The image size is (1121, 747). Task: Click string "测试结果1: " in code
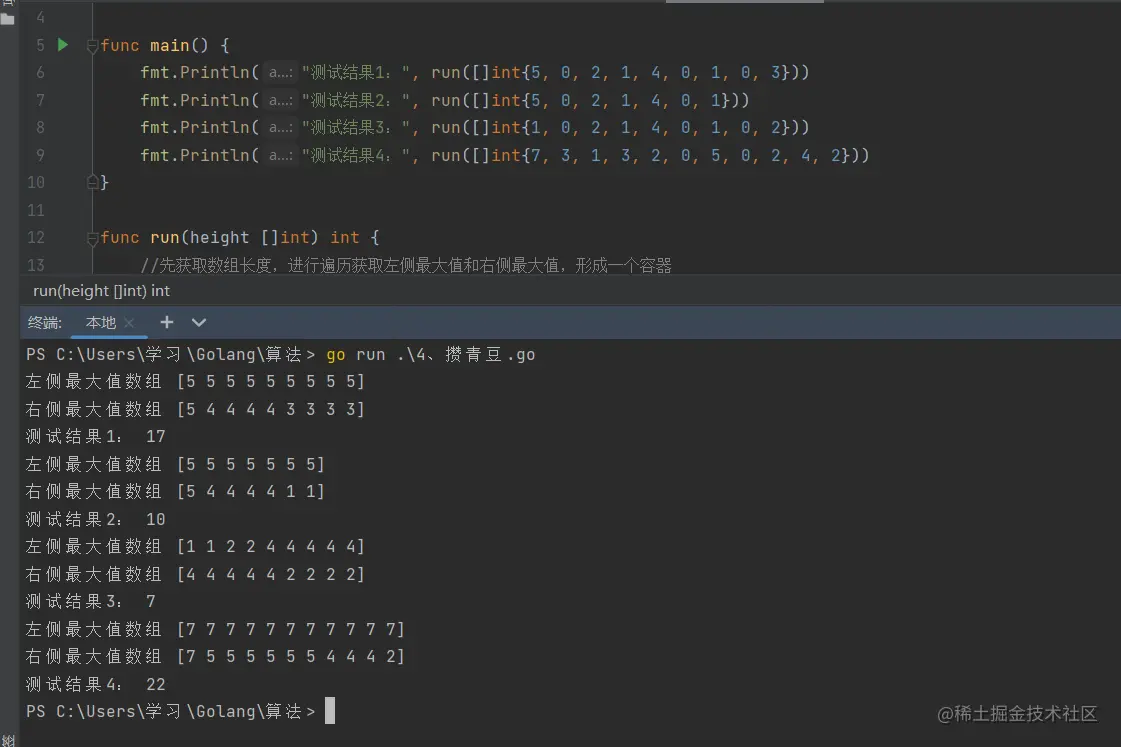click(355, 72)
